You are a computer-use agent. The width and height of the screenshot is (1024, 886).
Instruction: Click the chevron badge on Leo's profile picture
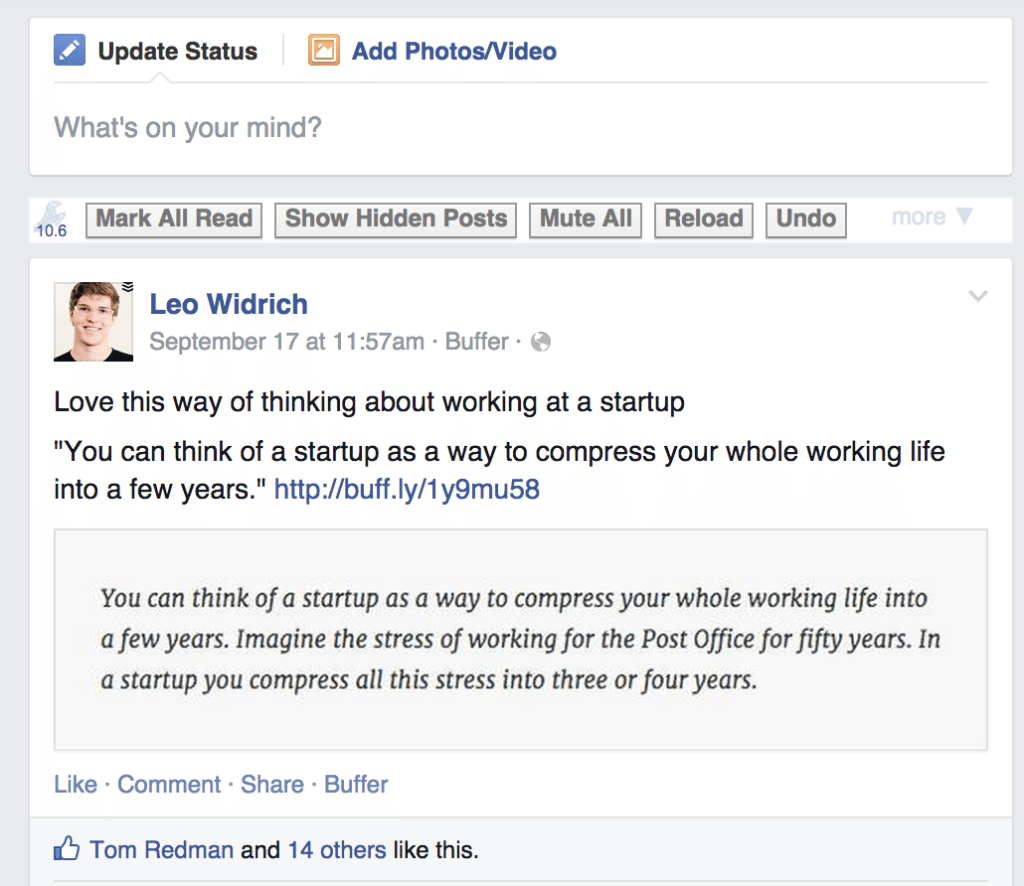[x=126, y=288]
